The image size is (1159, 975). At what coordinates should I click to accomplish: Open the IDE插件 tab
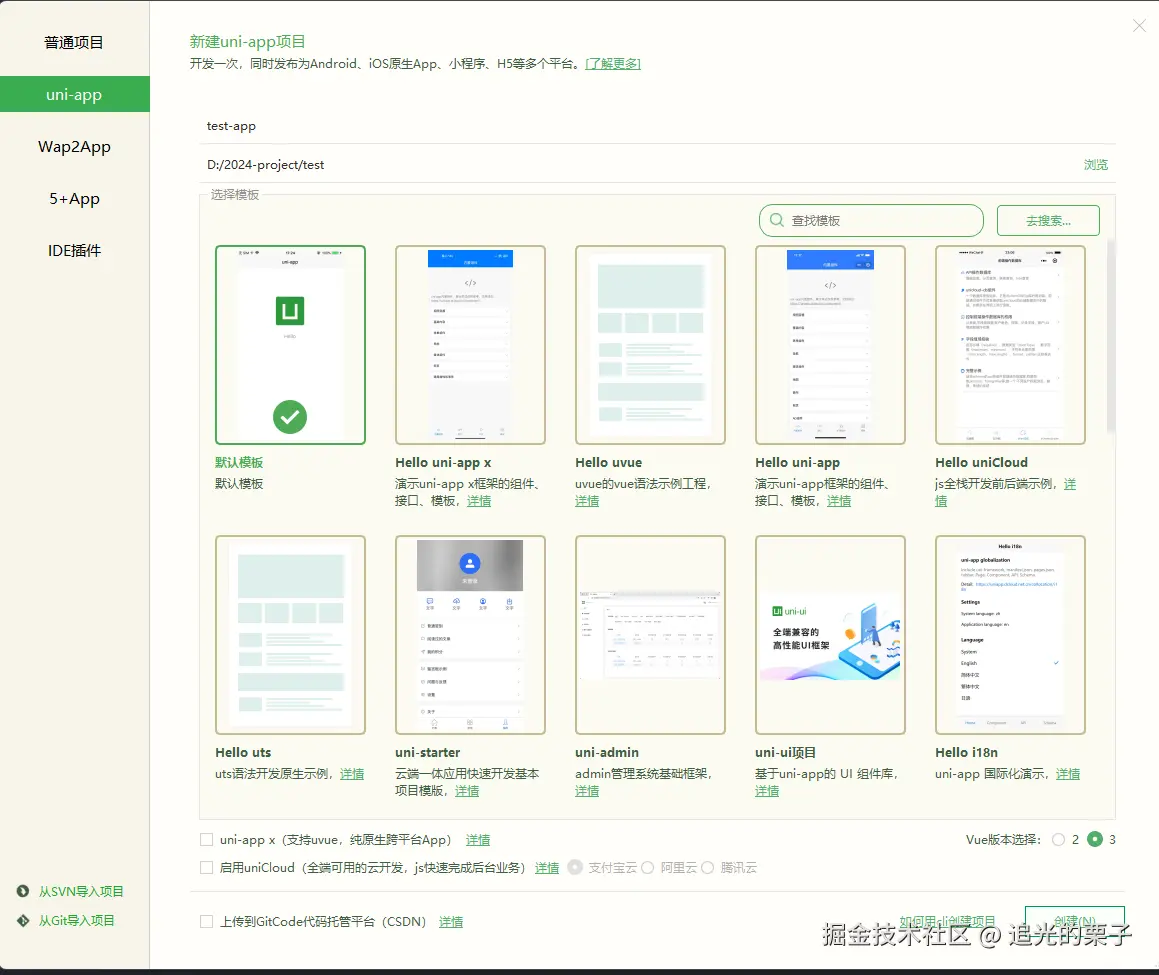[x=74, y=251]
